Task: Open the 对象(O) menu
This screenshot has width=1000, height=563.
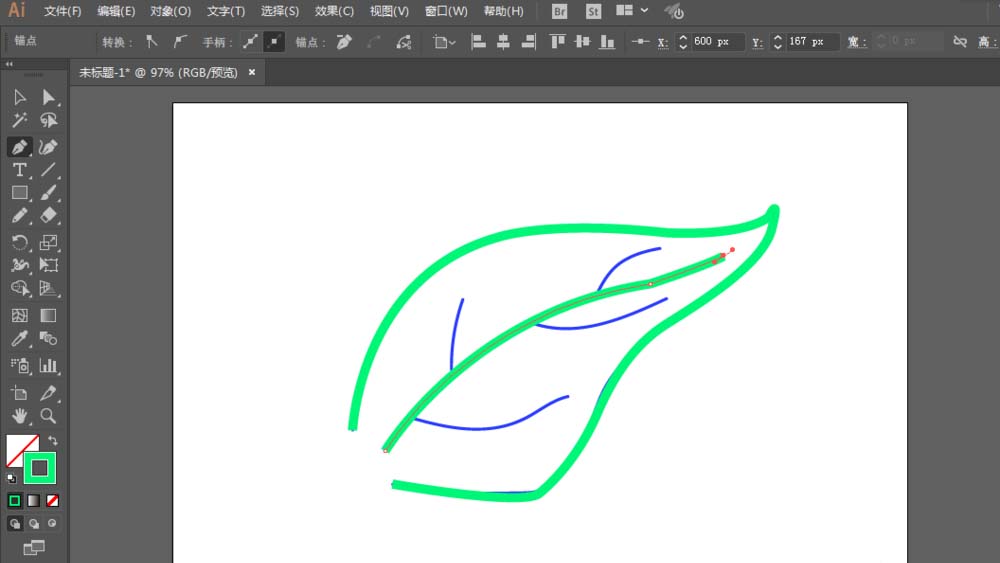Action: click(170, 11)
